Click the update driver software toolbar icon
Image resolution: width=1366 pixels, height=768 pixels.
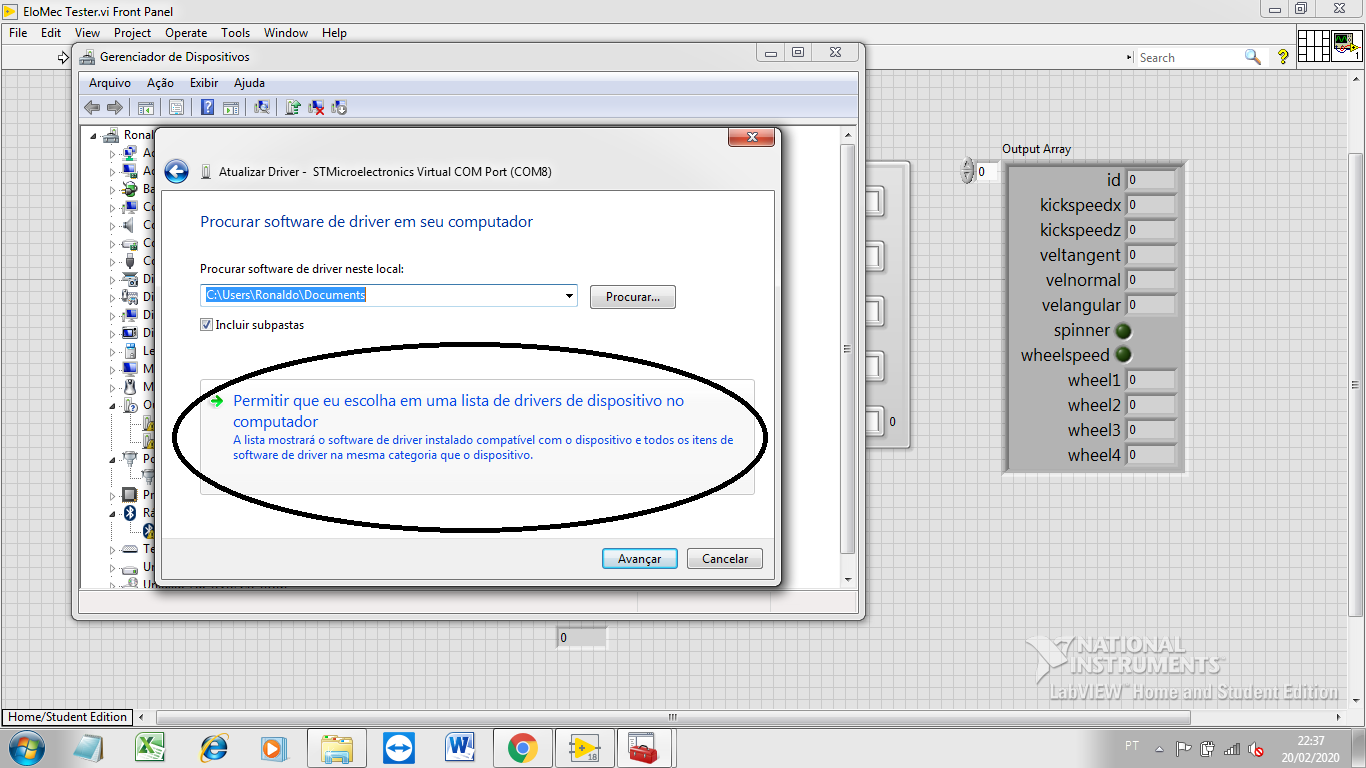pyautogui.click(x=293, y=107)
